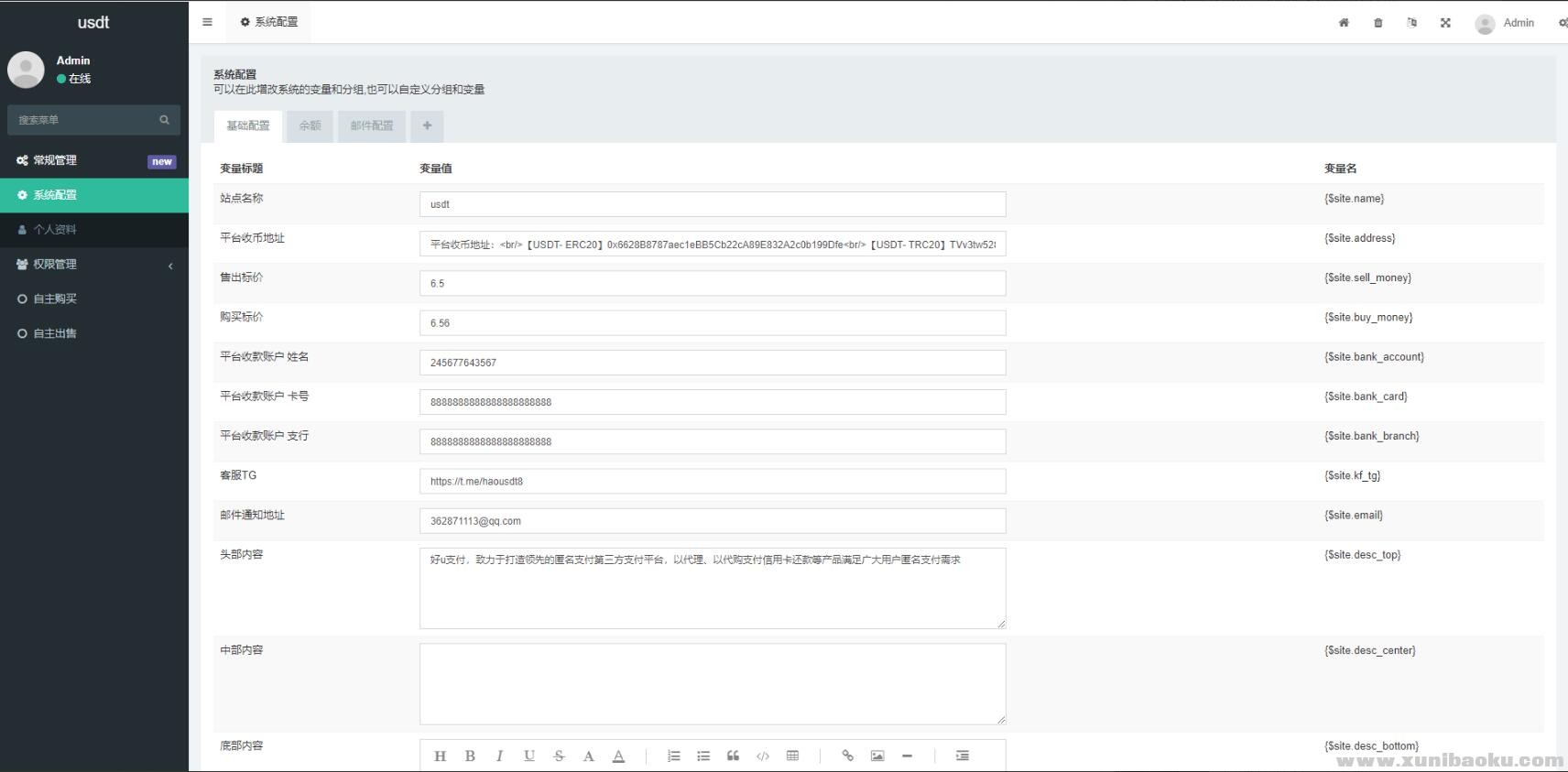Insert hyperlink using the link icon
Viewport: 1568px width, 772px height.
pos(847,756)
